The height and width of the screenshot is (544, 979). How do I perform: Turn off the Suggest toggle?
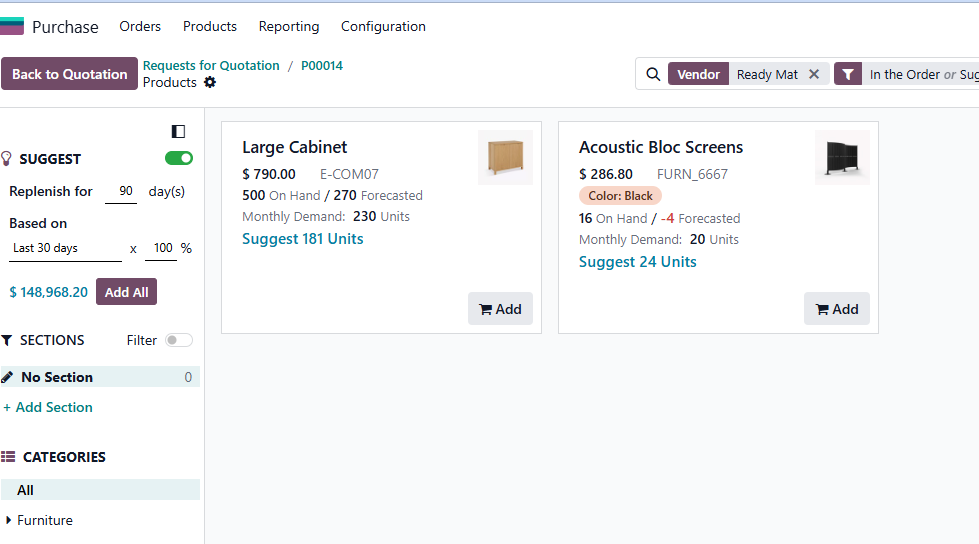pyautogui.click(x=179, y=158)
